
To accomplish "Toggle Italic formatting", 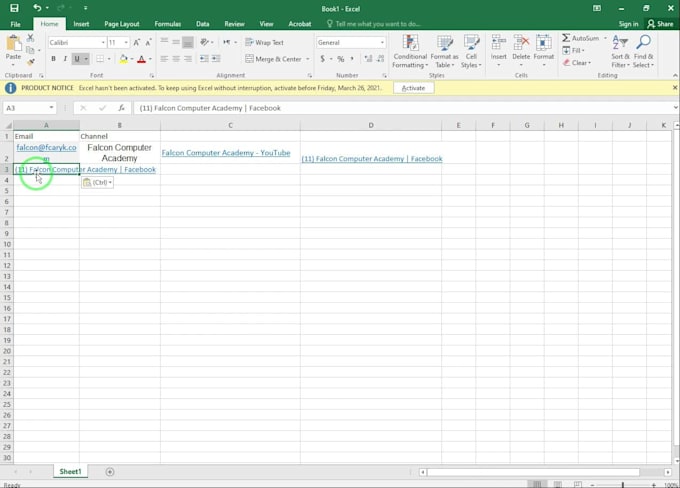I will [x=65, y=59].
